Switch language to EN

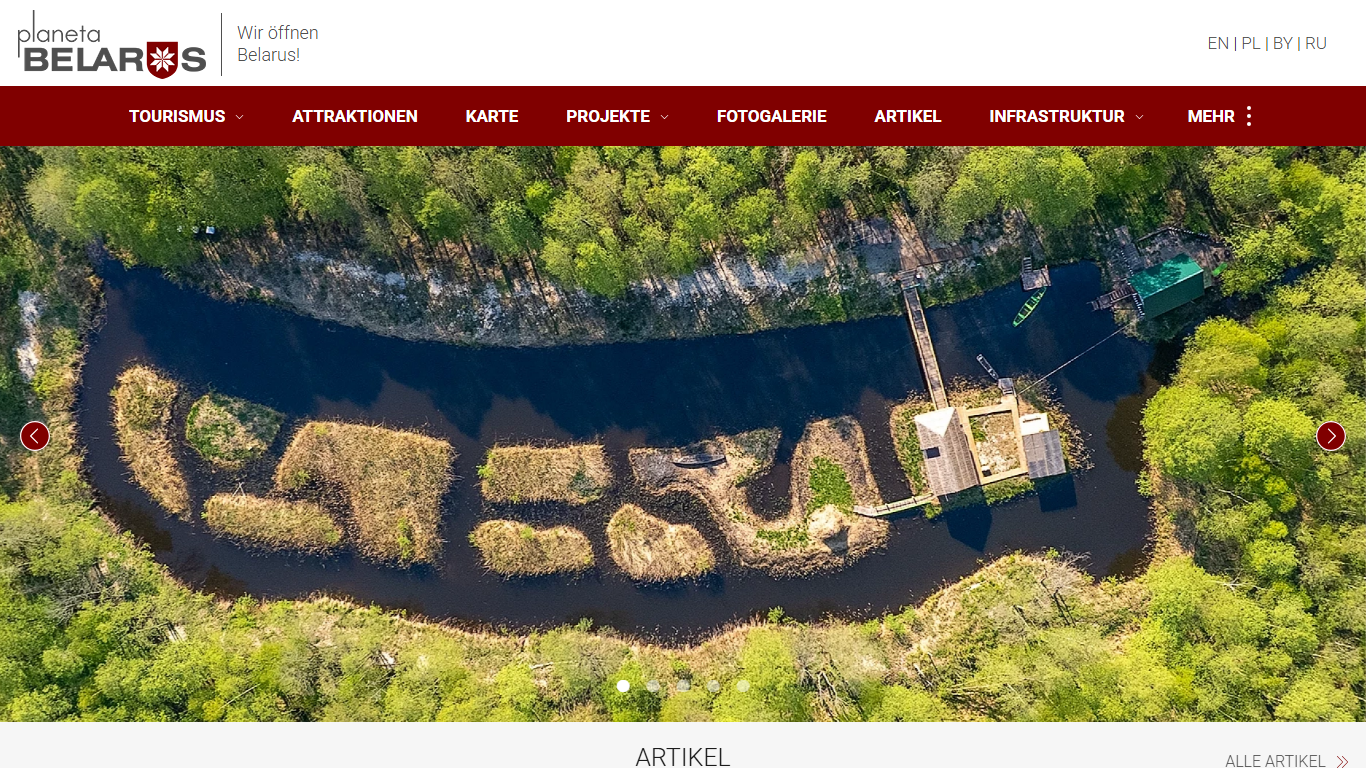pyautogui.click(x=1218, y=43)
